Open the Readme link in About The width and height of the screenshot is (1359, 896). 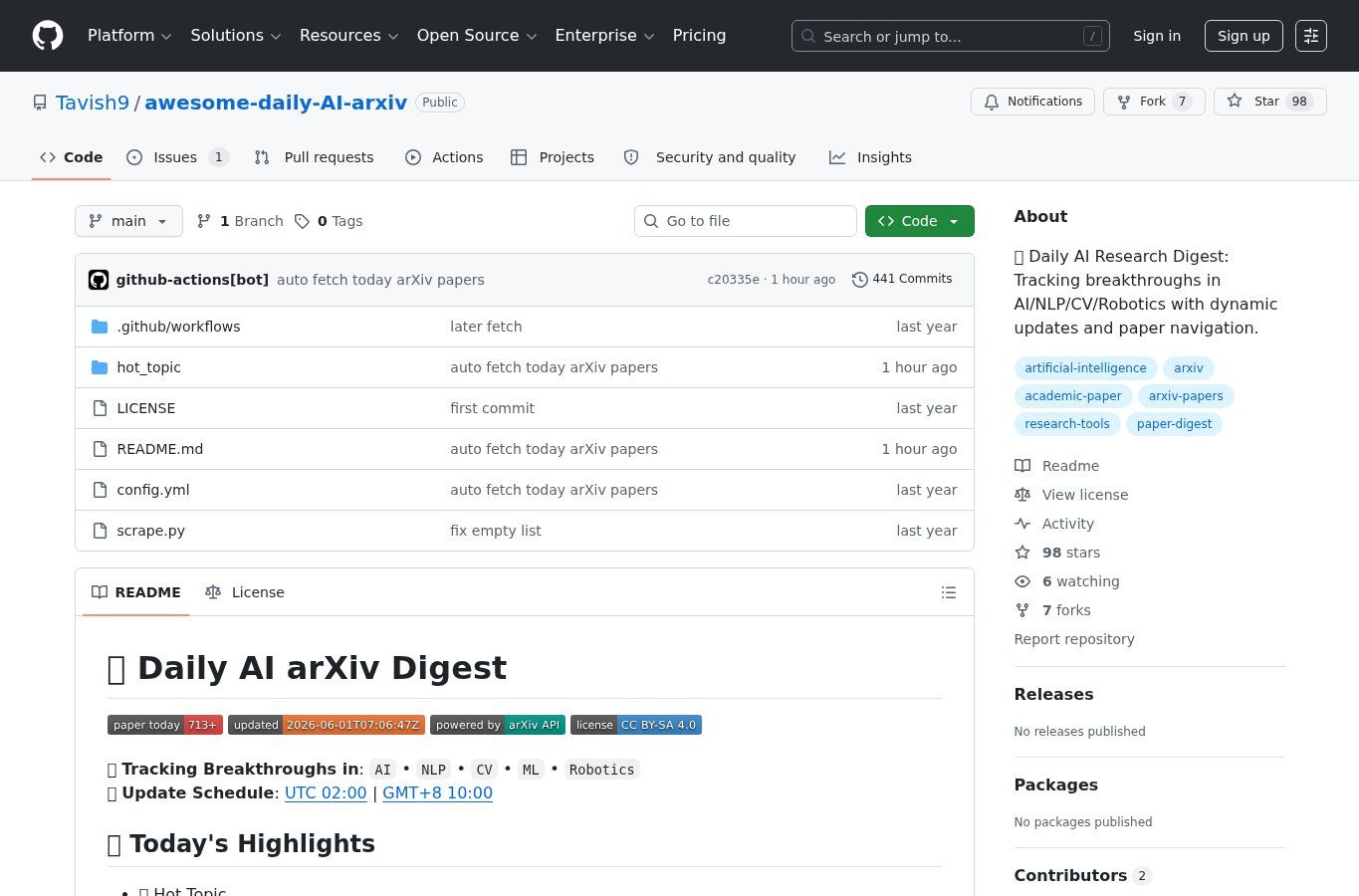(1057, 466)
